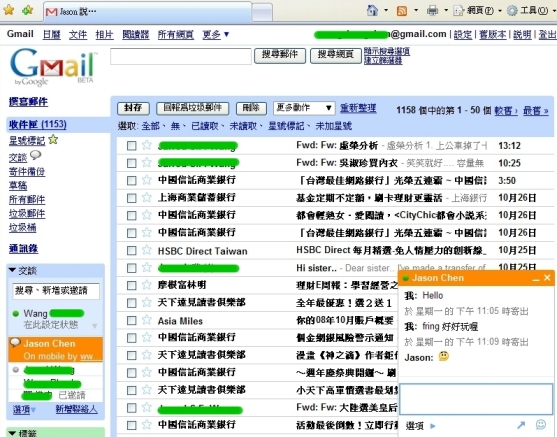
Task: Star the Fwd: Fw: 虛榮分析 email
Action: [146, 145]
